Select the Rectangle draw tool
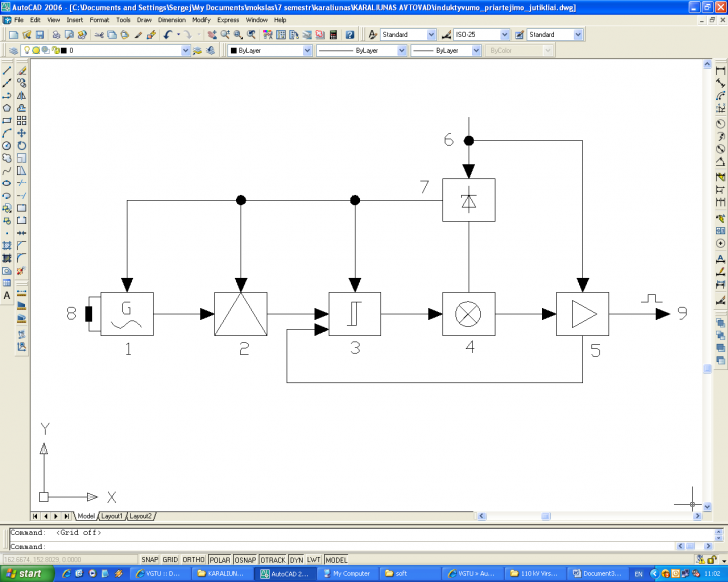 [x=7, y=121]
